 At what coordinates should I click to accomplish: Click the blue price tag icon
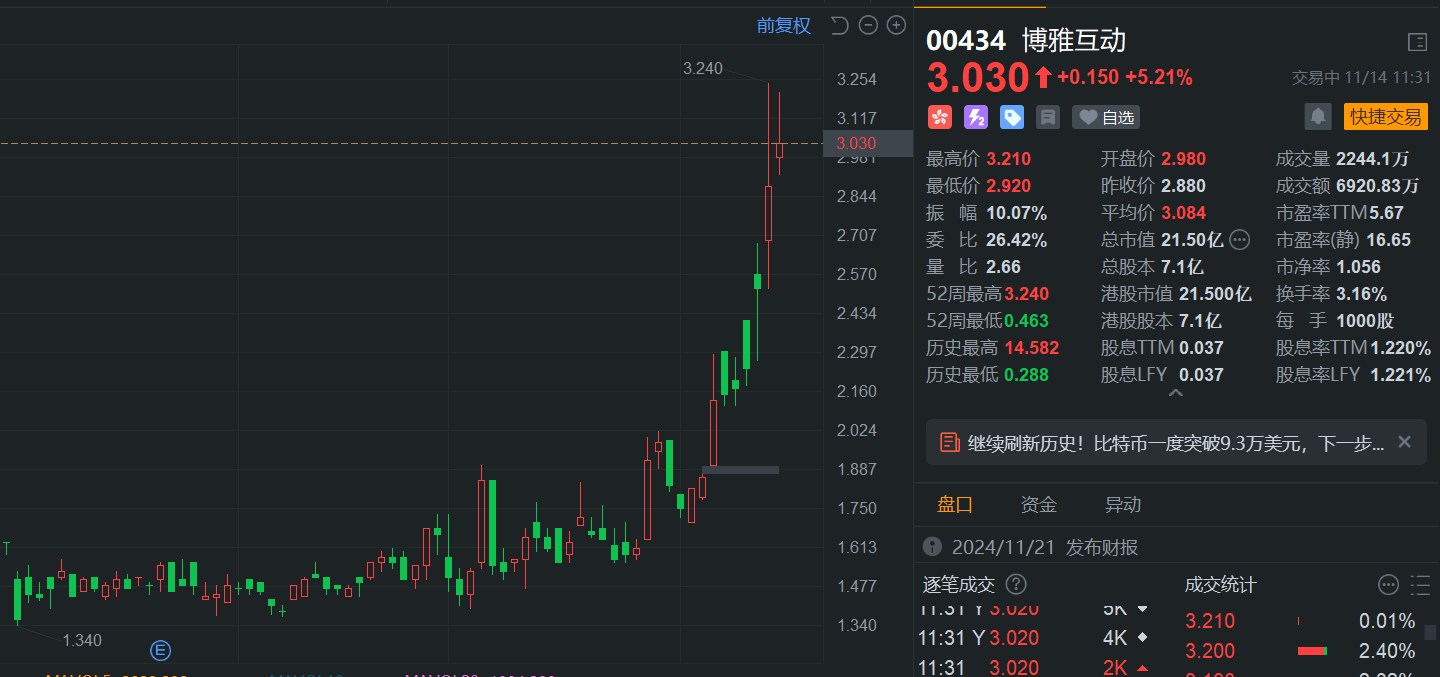(x=1012, y=117)
